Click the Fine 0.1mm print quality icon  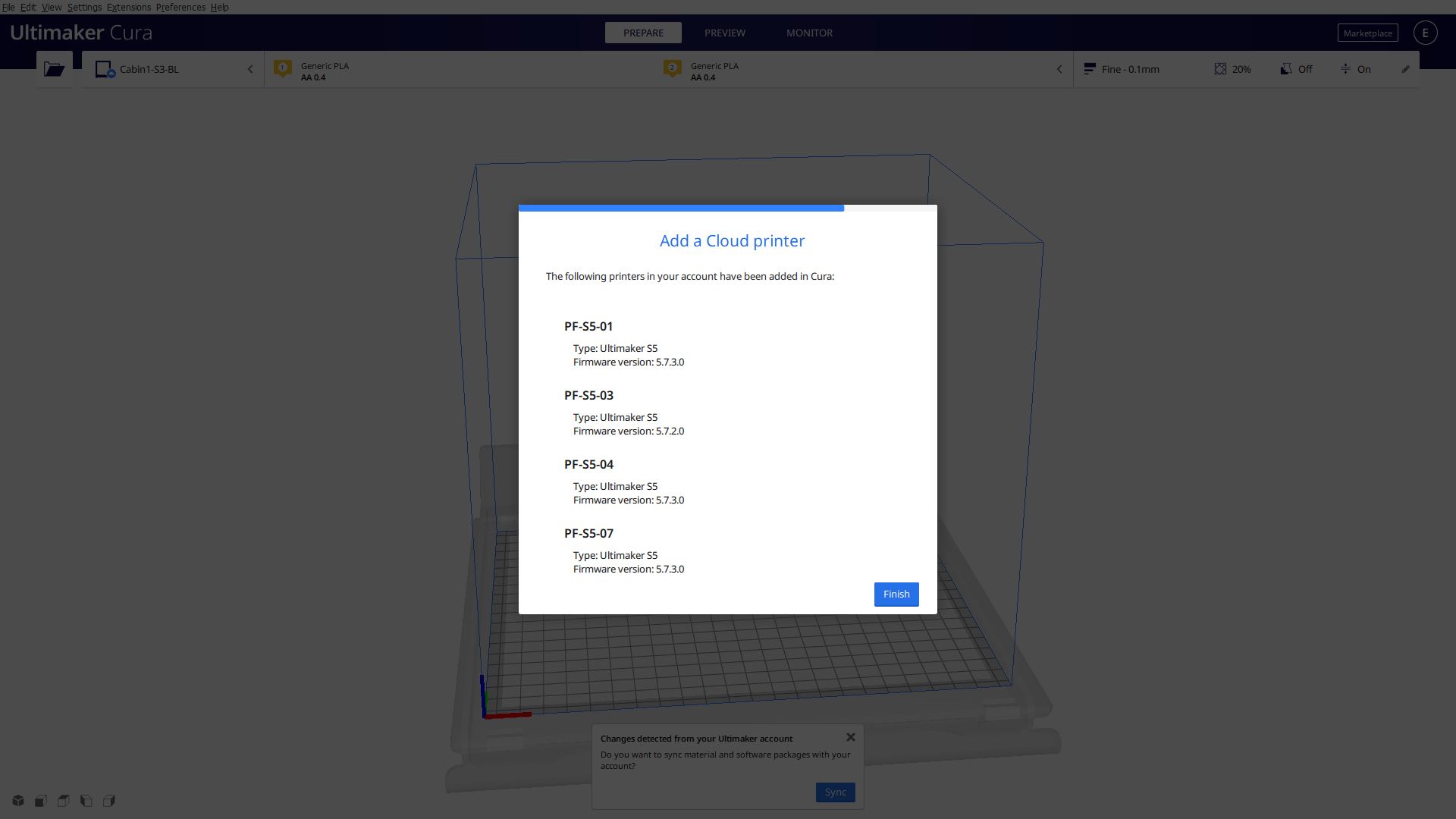click(x=1090, y=69)
